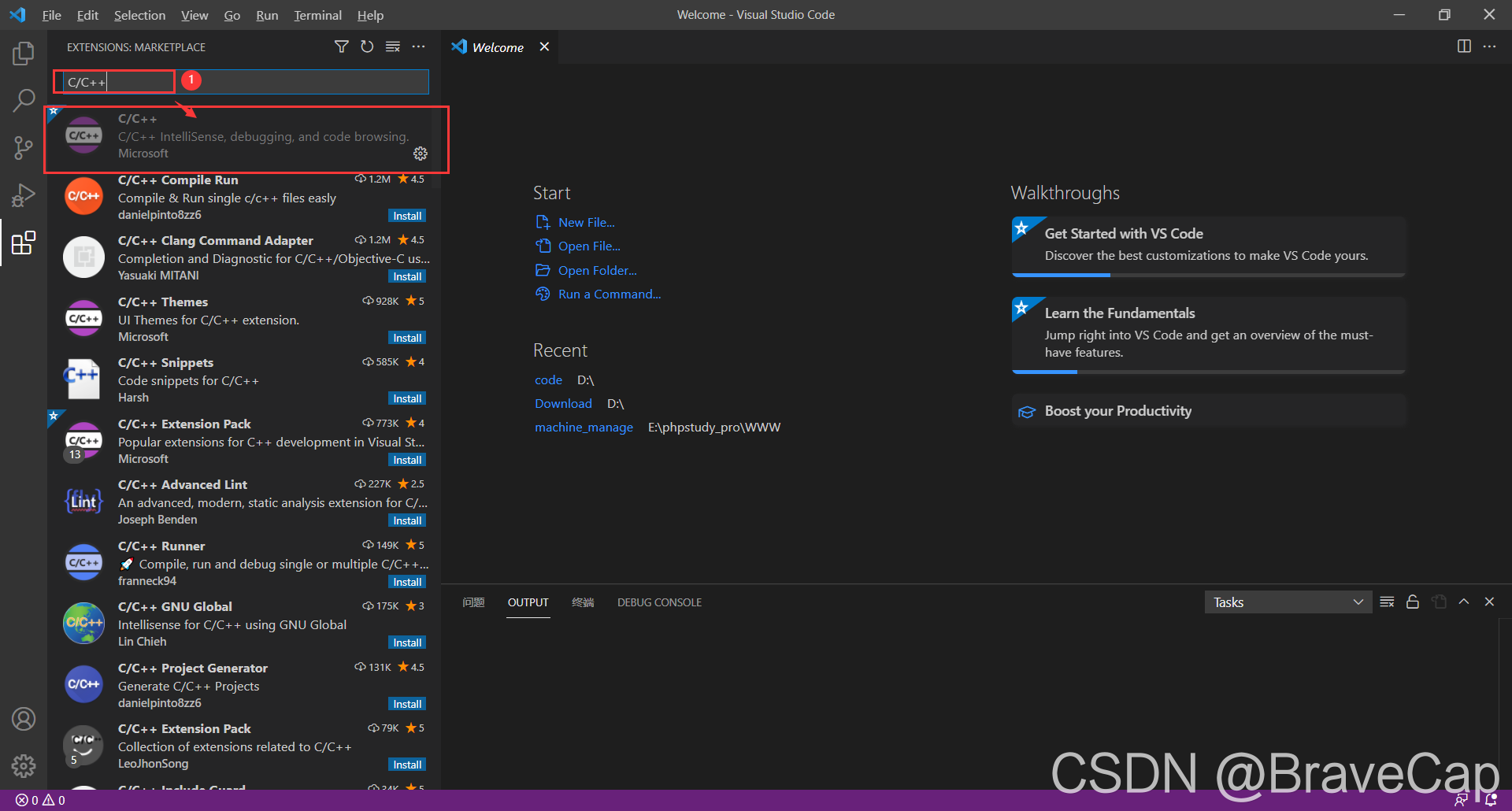1512x811 pixels.
Task: Open the View menu
Action: point(195,15)
